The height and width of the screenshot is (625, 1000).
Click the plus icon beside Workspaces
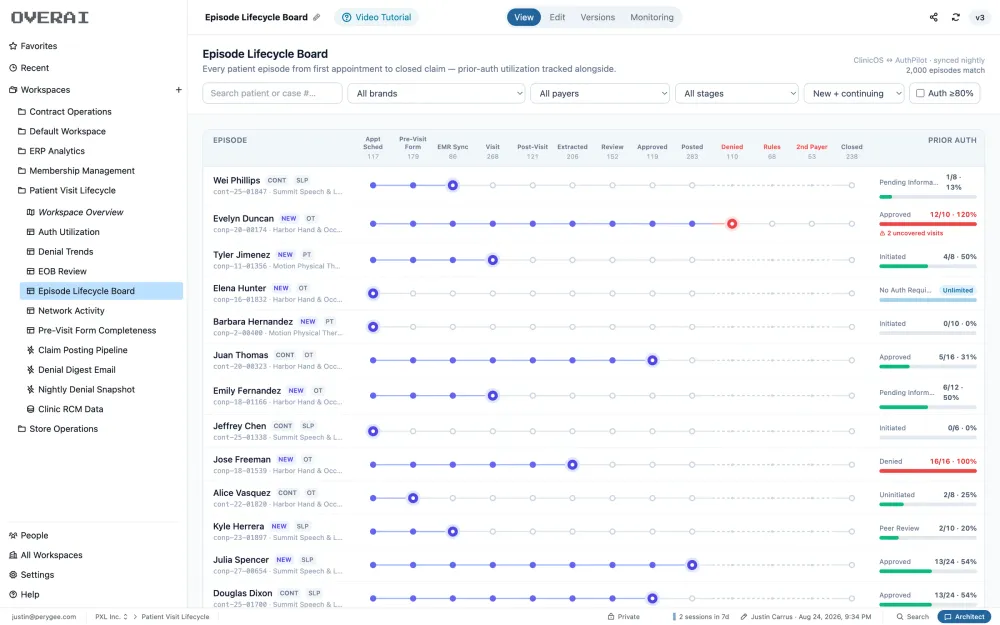179,90
